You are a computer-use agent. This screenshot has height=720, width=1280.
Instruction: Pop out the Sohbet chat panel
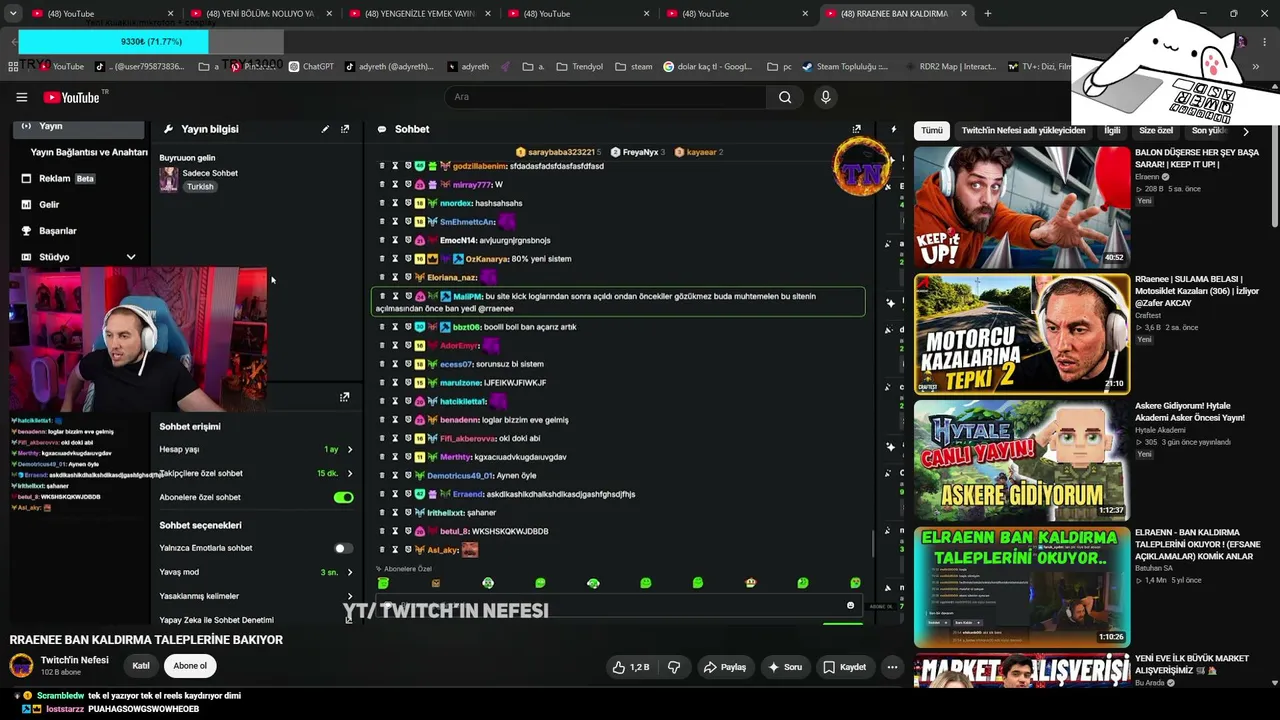click(x=856, y=129)
